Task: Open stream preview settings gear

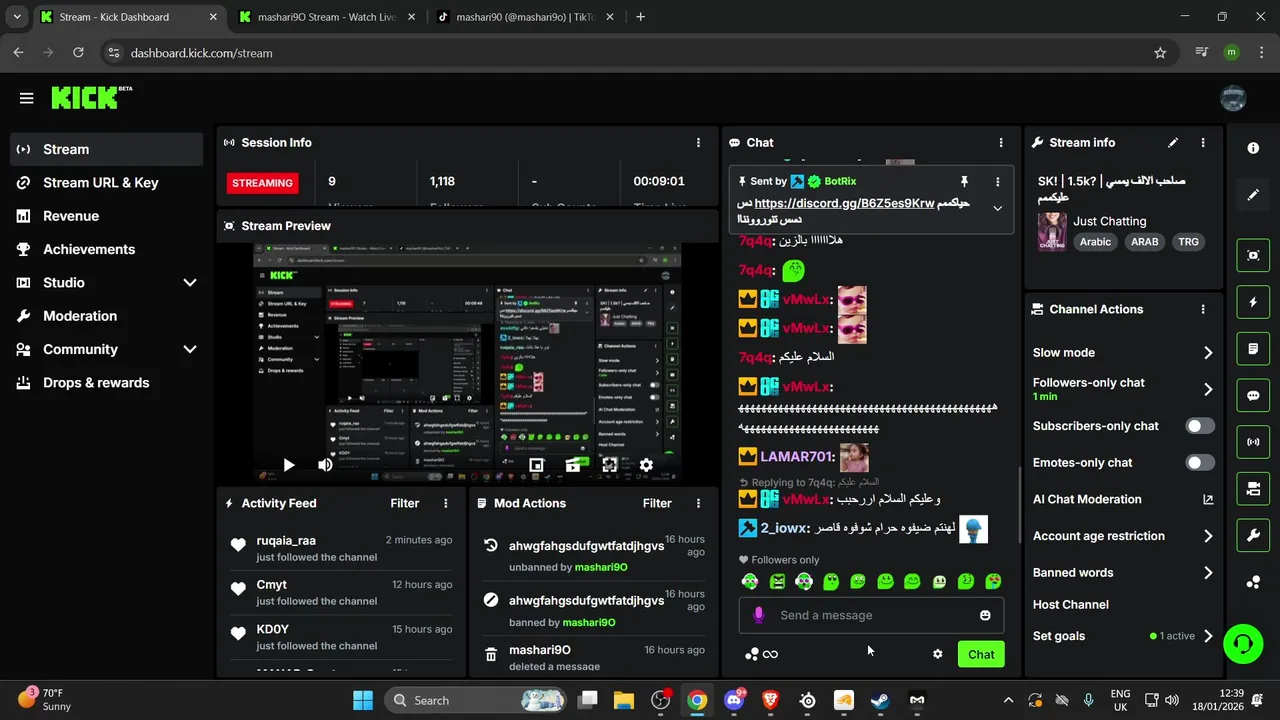Action: [x=646, y=465]
